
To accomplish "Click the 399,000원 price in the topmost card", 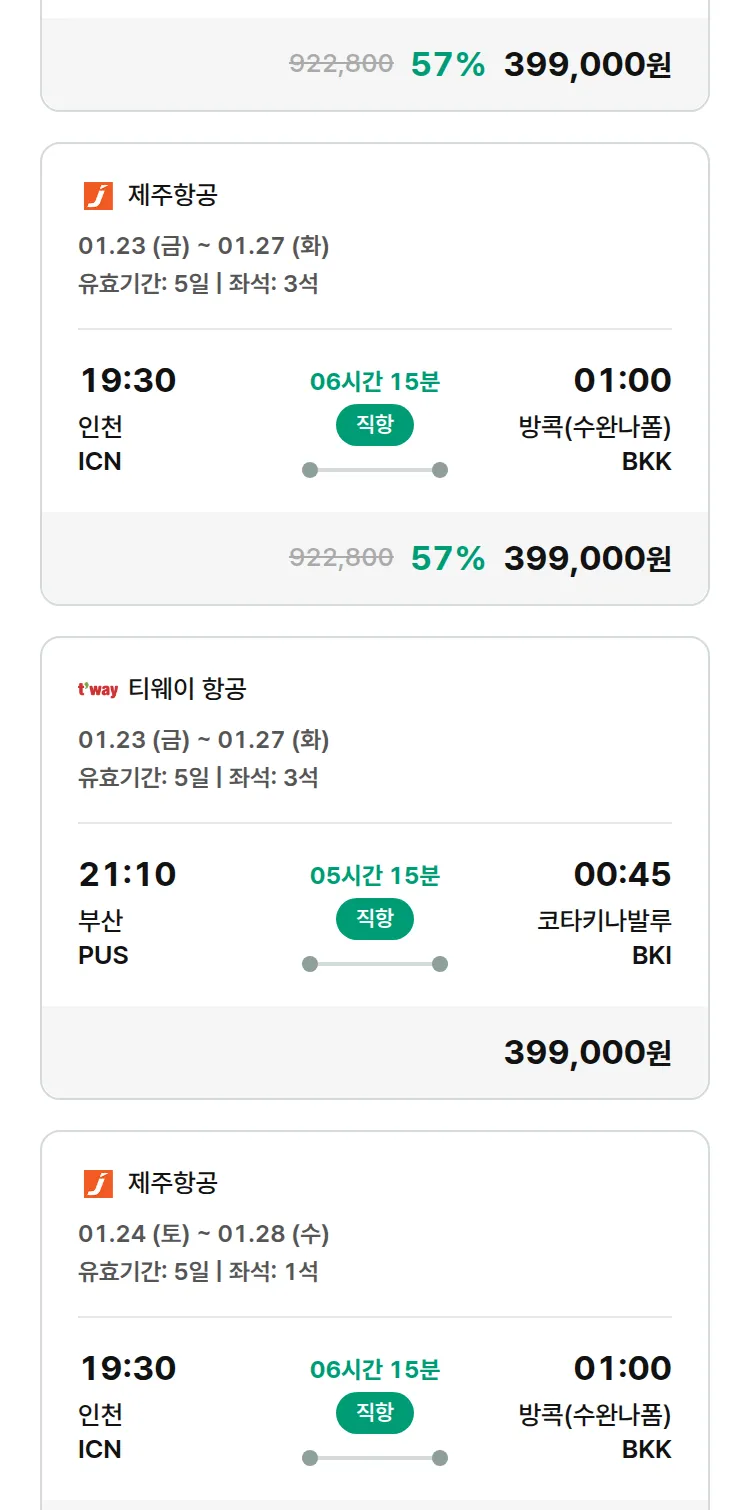I will (587, 64).
